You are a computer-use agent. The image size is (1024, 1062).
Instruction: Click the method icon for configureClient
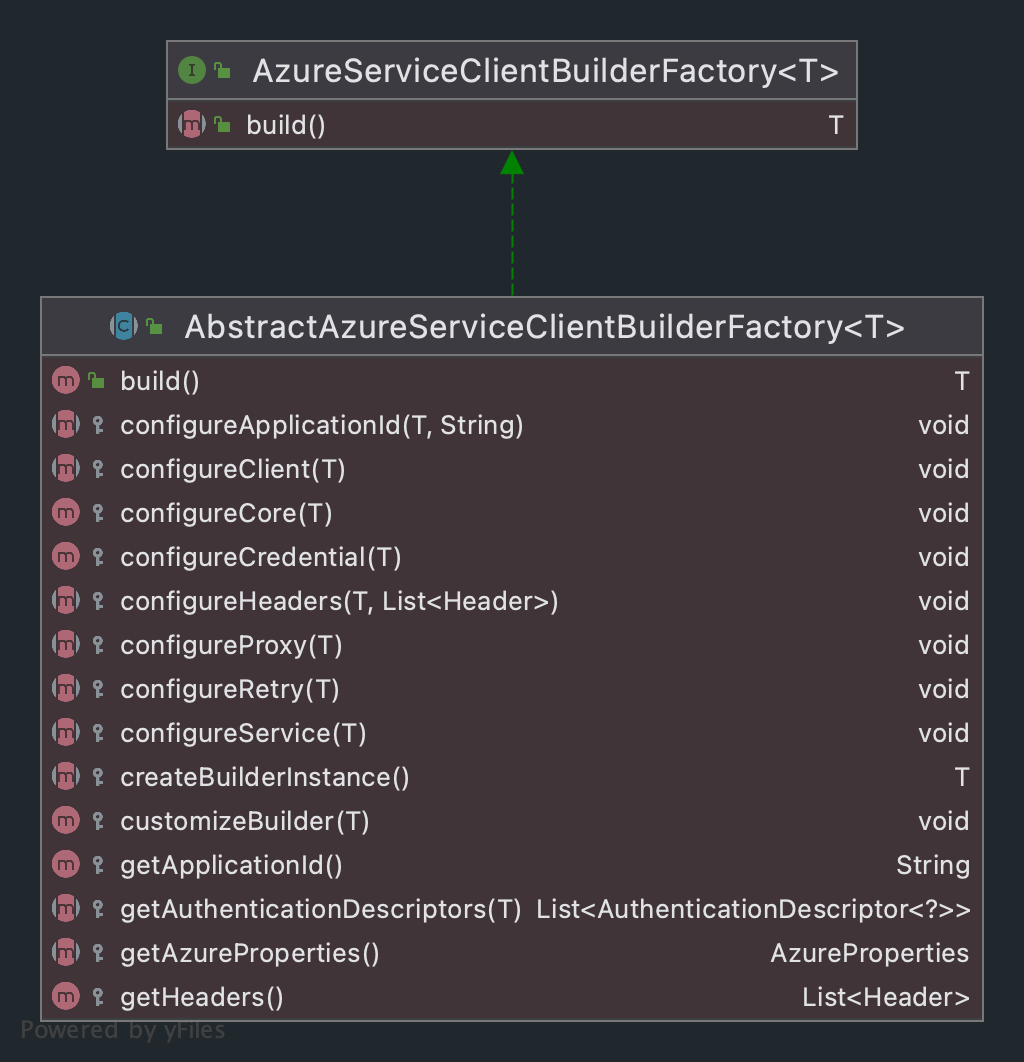(66, 469)
